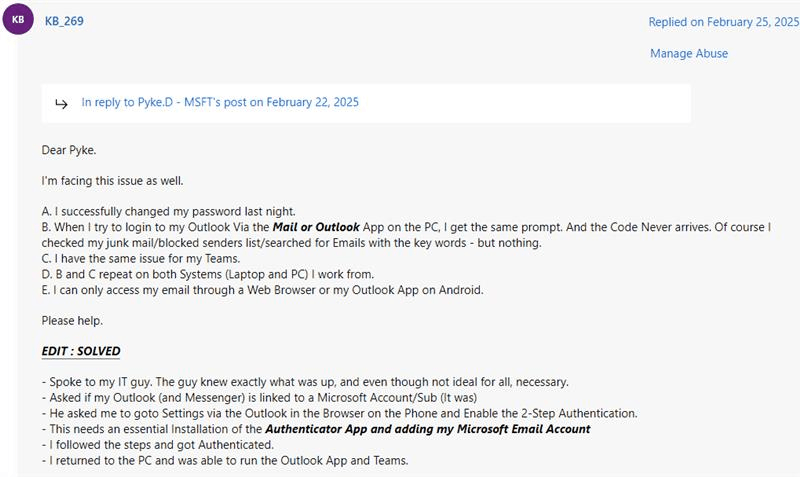Click the Spoke to my IT guy line
This screenshot has width=800, height=477.
coord(305,382)
